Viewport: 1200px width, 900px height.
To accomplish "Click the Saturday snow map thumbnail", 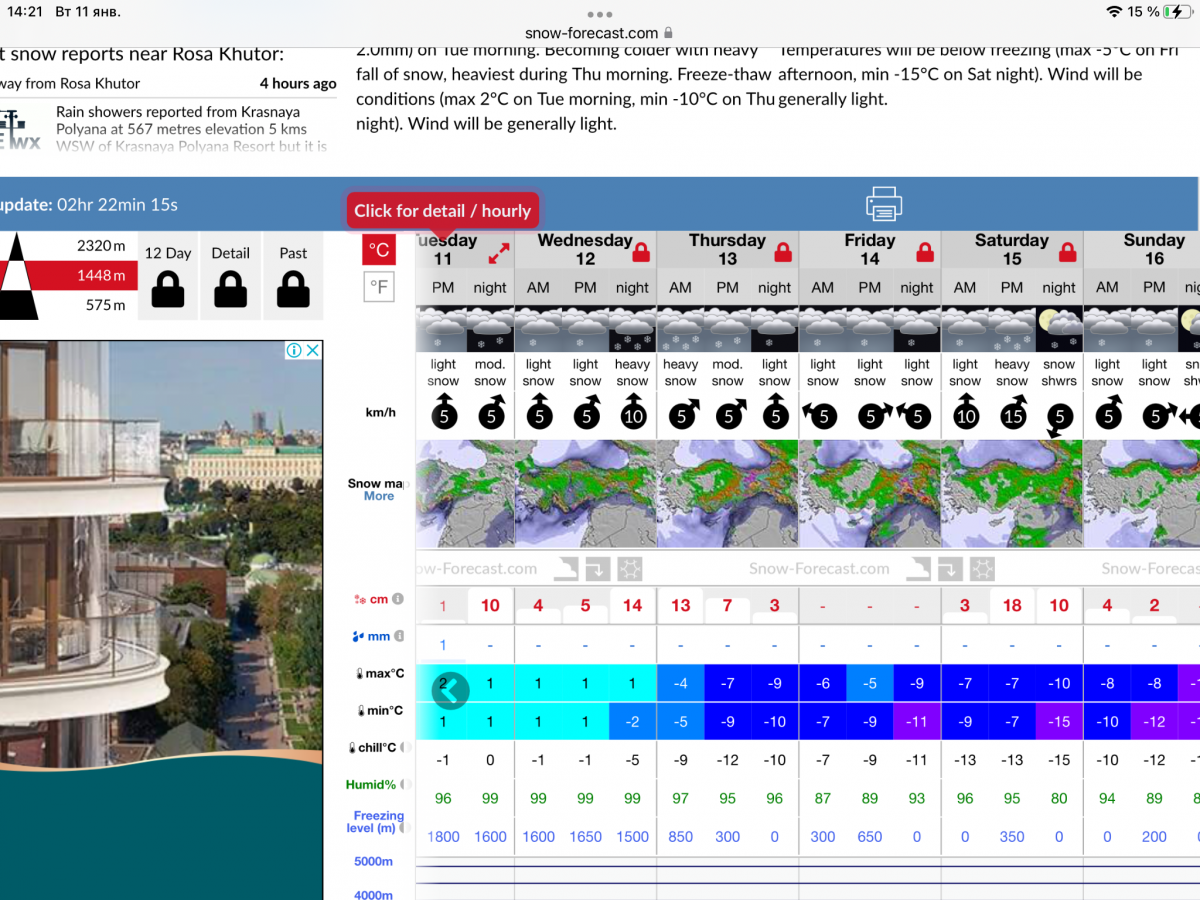I will point(1012,494).
